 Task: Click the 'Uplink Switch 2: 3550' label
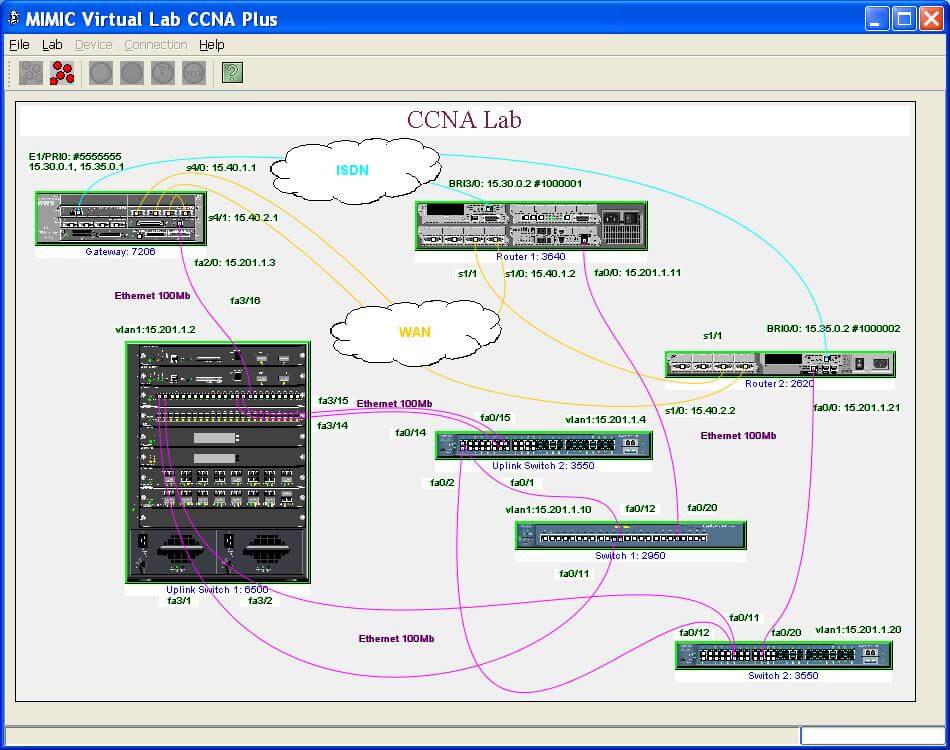point(543,465)
